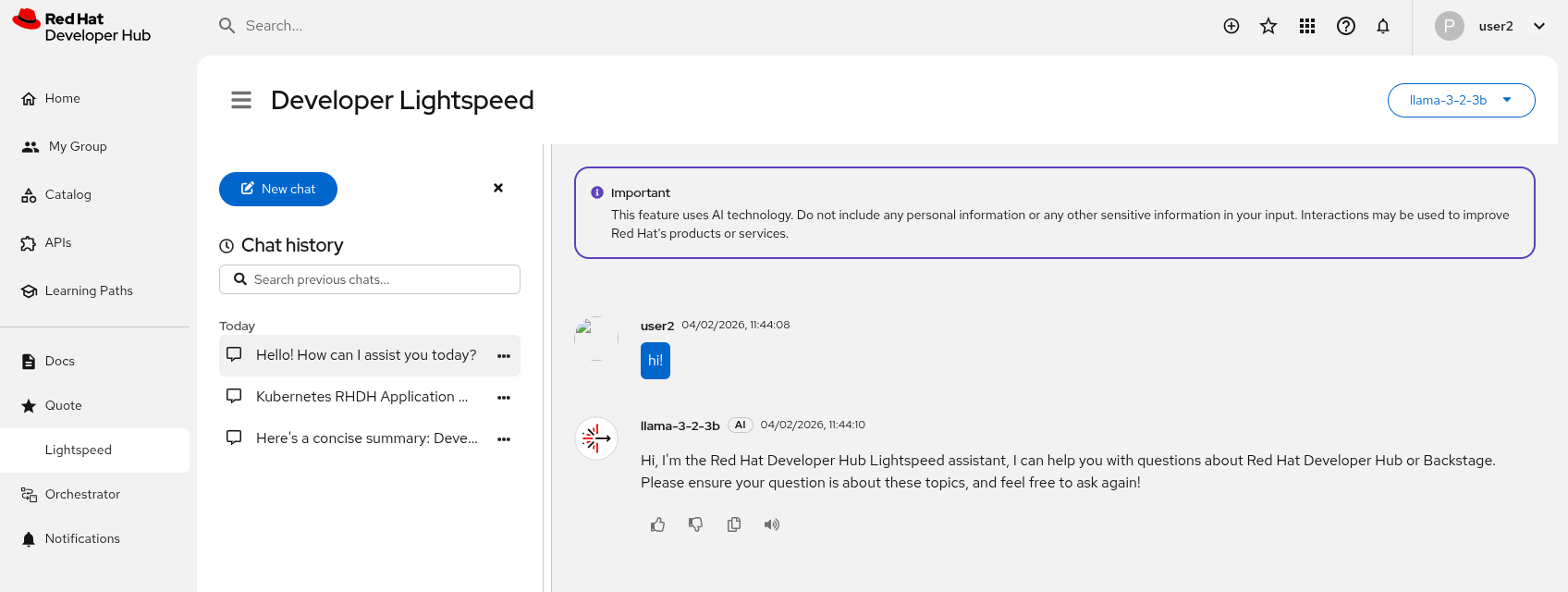Open the application launcher grid icon

(x=1307, y=26)
